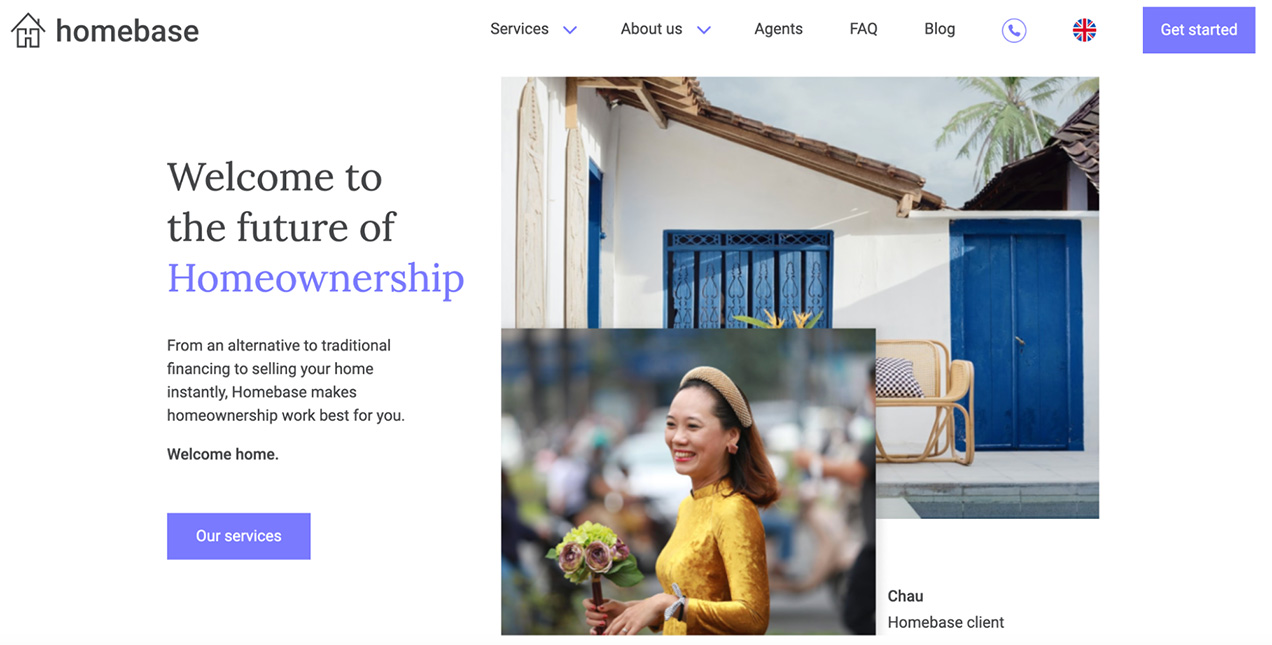
Task: Go to the Agents page
Action: [778, 29]
